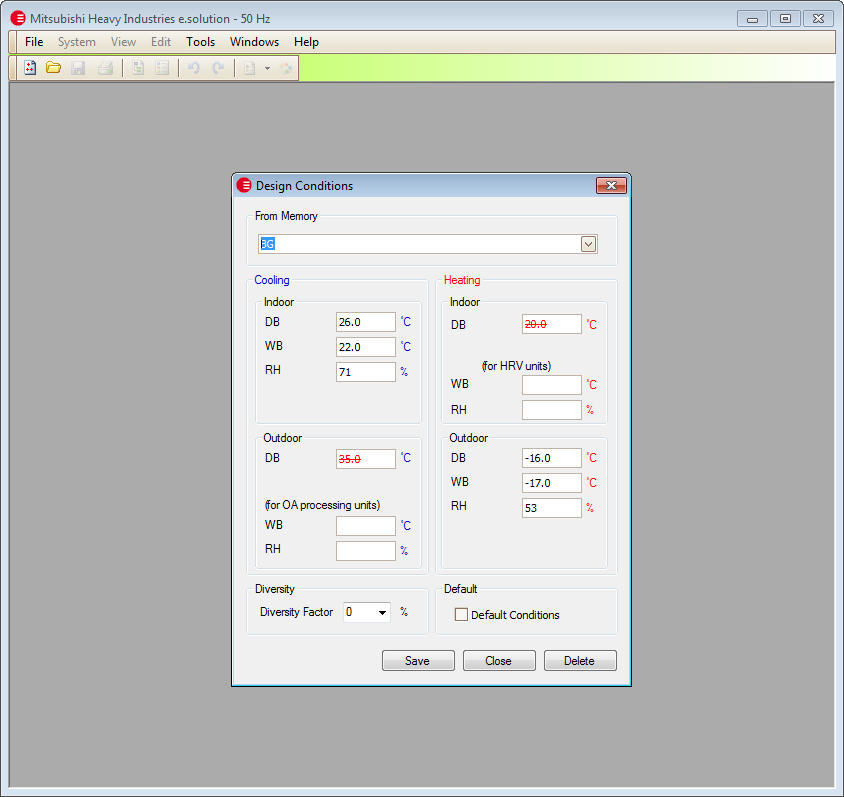Click the small toolbar dropdown arrow
Viewport: 844px width, 797px height.
click(x=267, y=68)
